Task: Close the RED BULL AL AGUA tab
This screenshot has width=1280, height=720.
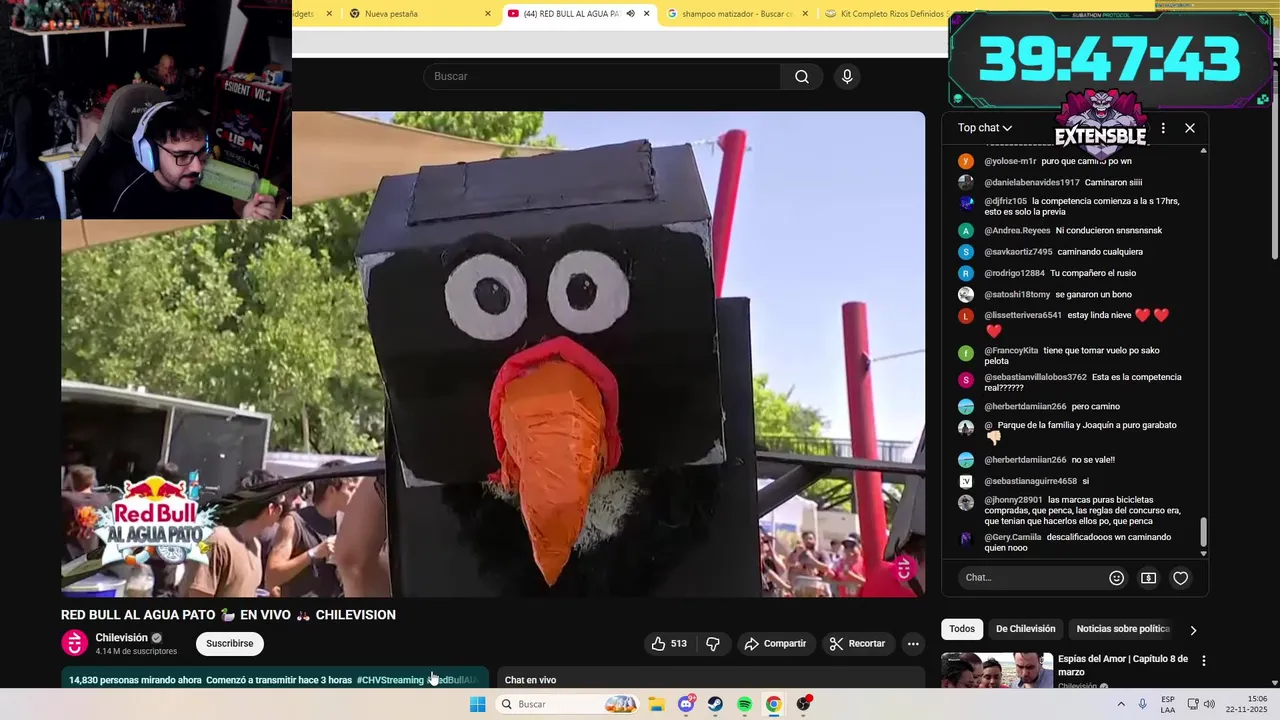Action: coord(647,14)
